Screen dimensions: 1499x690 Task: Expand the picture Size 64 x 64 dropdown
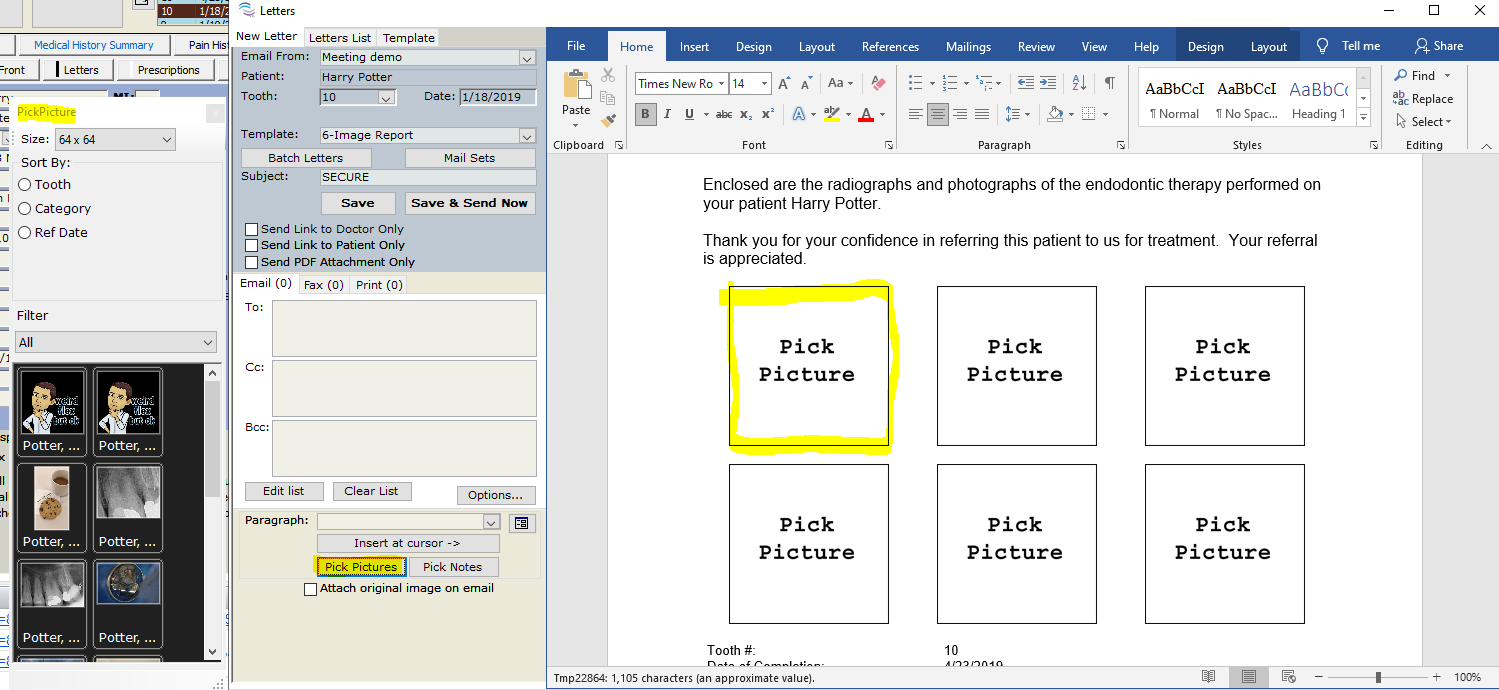[x=166, y=140]
